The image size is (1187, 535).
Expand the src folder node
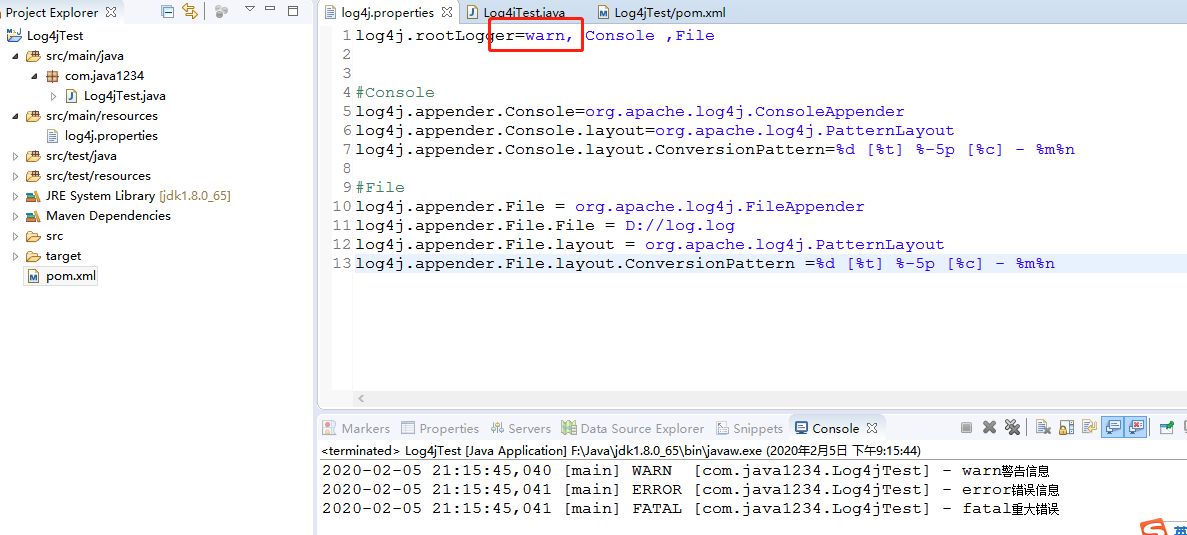(x=17, y=236)
